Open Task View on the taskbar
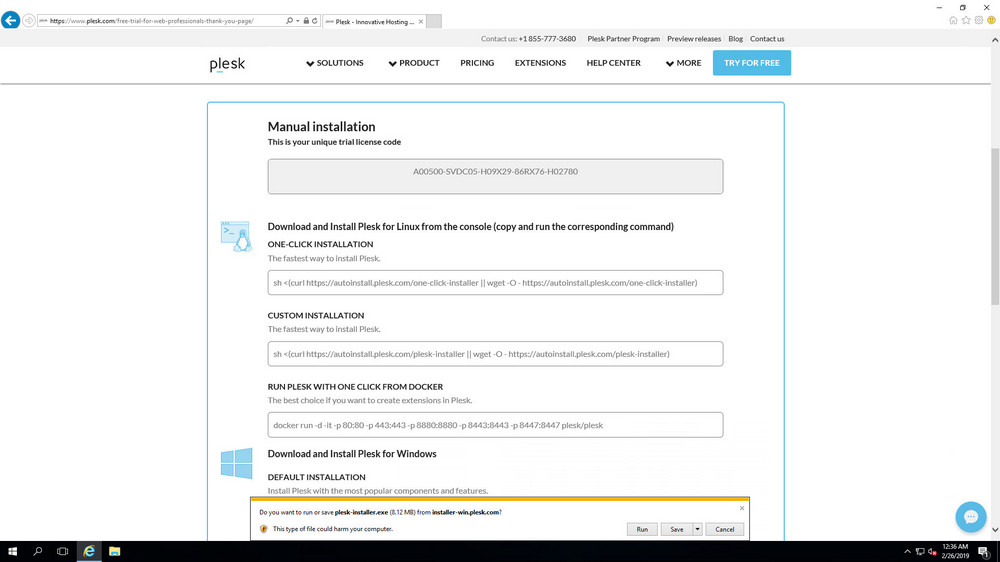 [62, 551]
